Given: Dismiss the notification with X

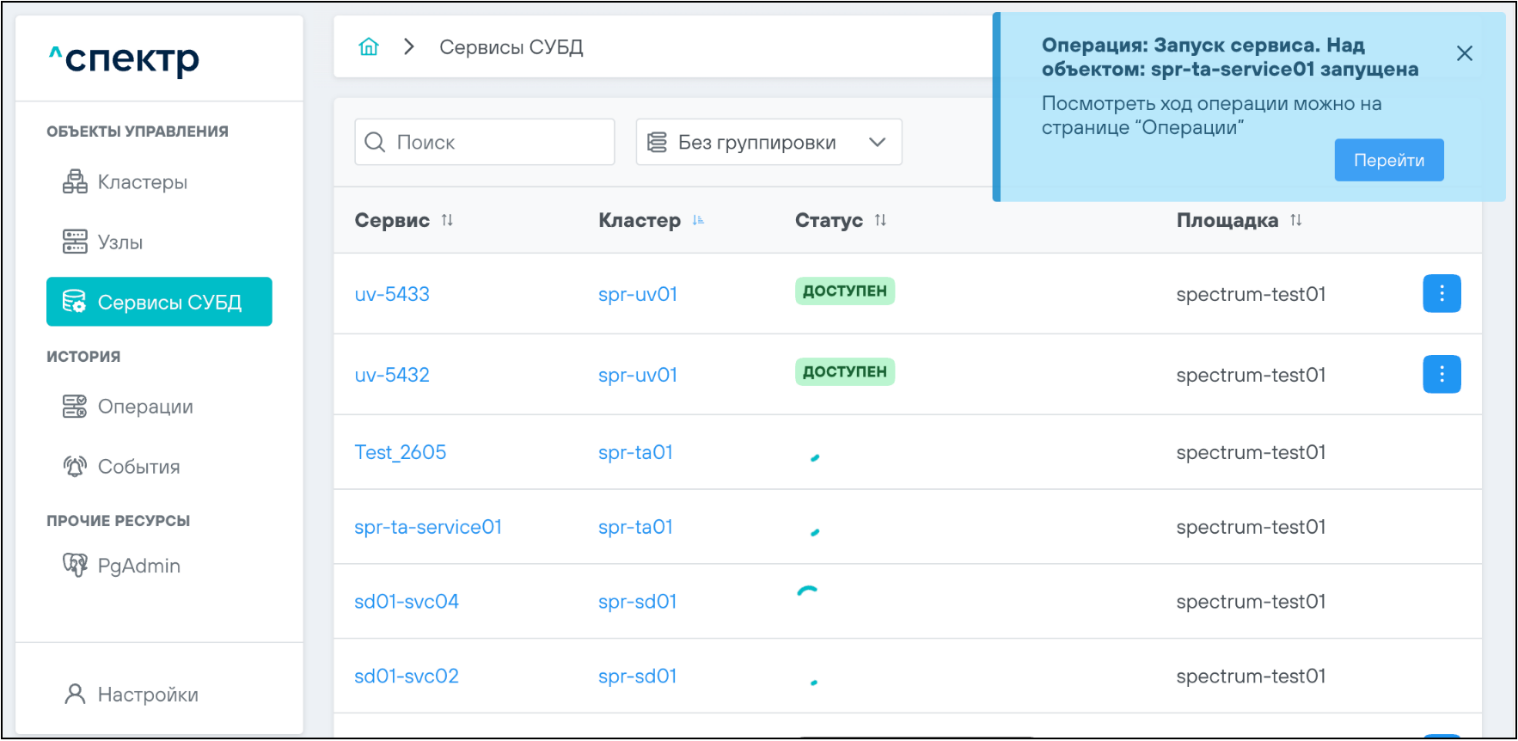Looking at the screenshot, I should click(1464, 54).
